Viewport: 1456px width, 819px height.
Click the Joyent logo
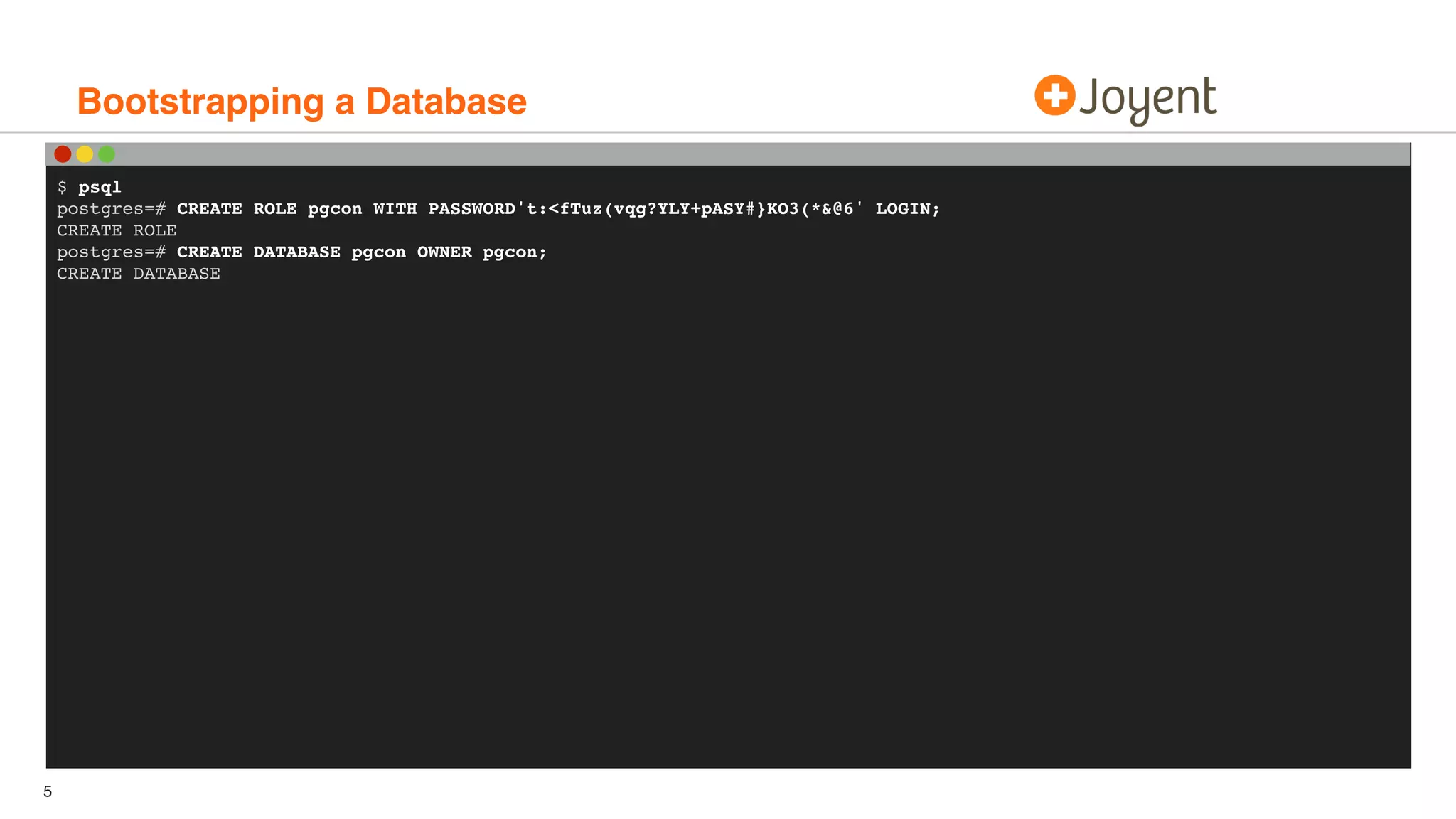click(1125, 100)
